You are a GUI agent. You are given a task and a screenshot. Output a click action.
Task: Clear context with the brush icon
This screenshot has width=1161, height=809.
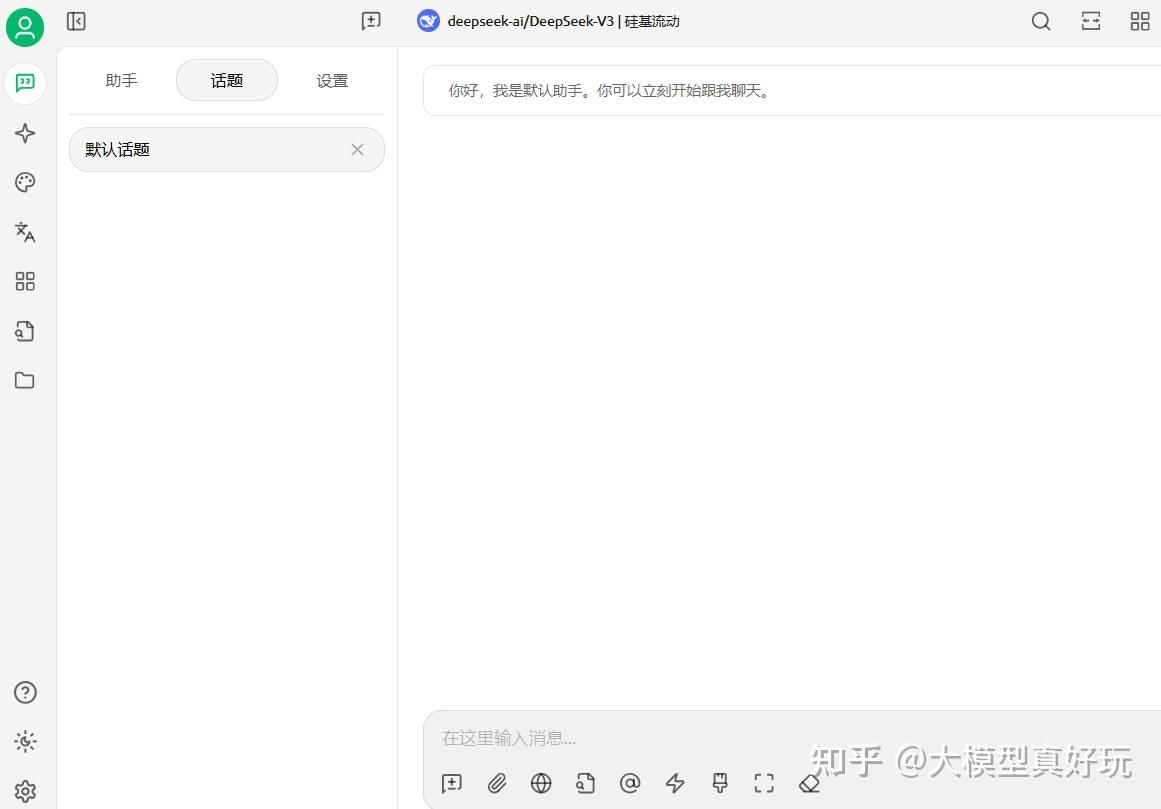(720, 783)
